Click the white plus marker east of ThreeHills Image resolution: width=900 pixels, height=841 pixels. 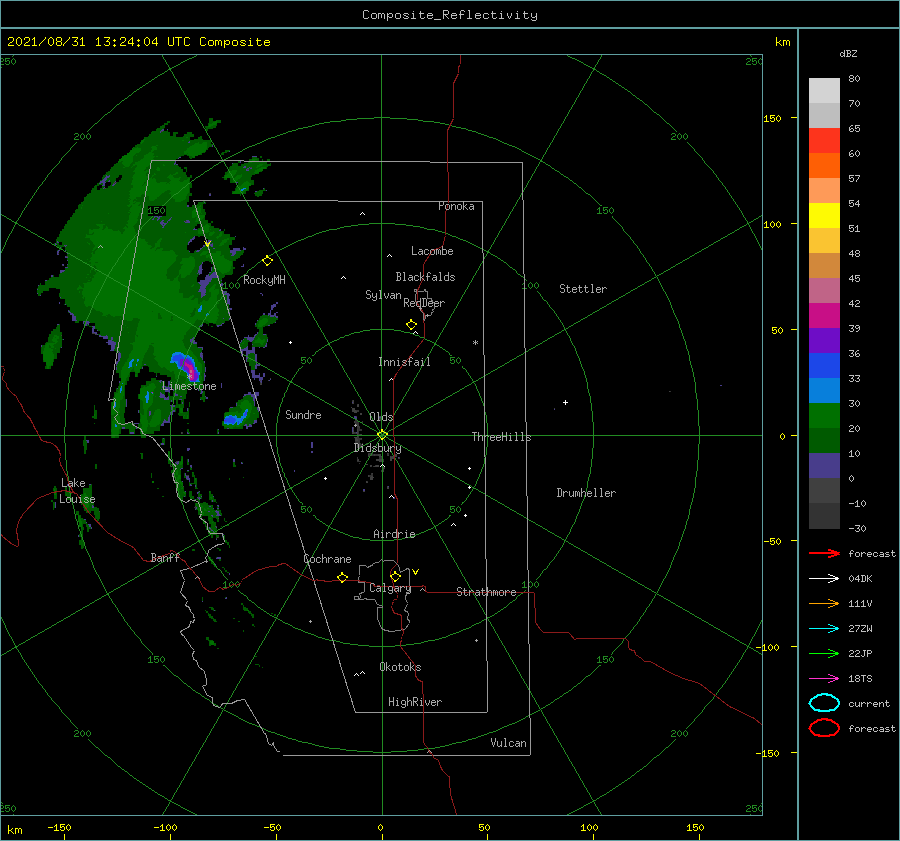click(565, 402)
